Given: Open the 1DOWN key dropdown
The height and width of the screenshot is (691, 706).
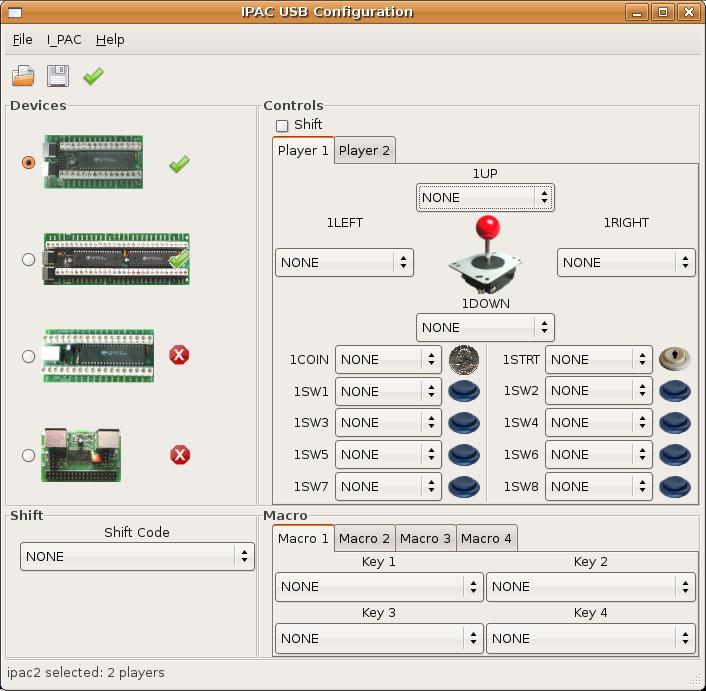Looking at the screenshot, I should coord(485,327).
